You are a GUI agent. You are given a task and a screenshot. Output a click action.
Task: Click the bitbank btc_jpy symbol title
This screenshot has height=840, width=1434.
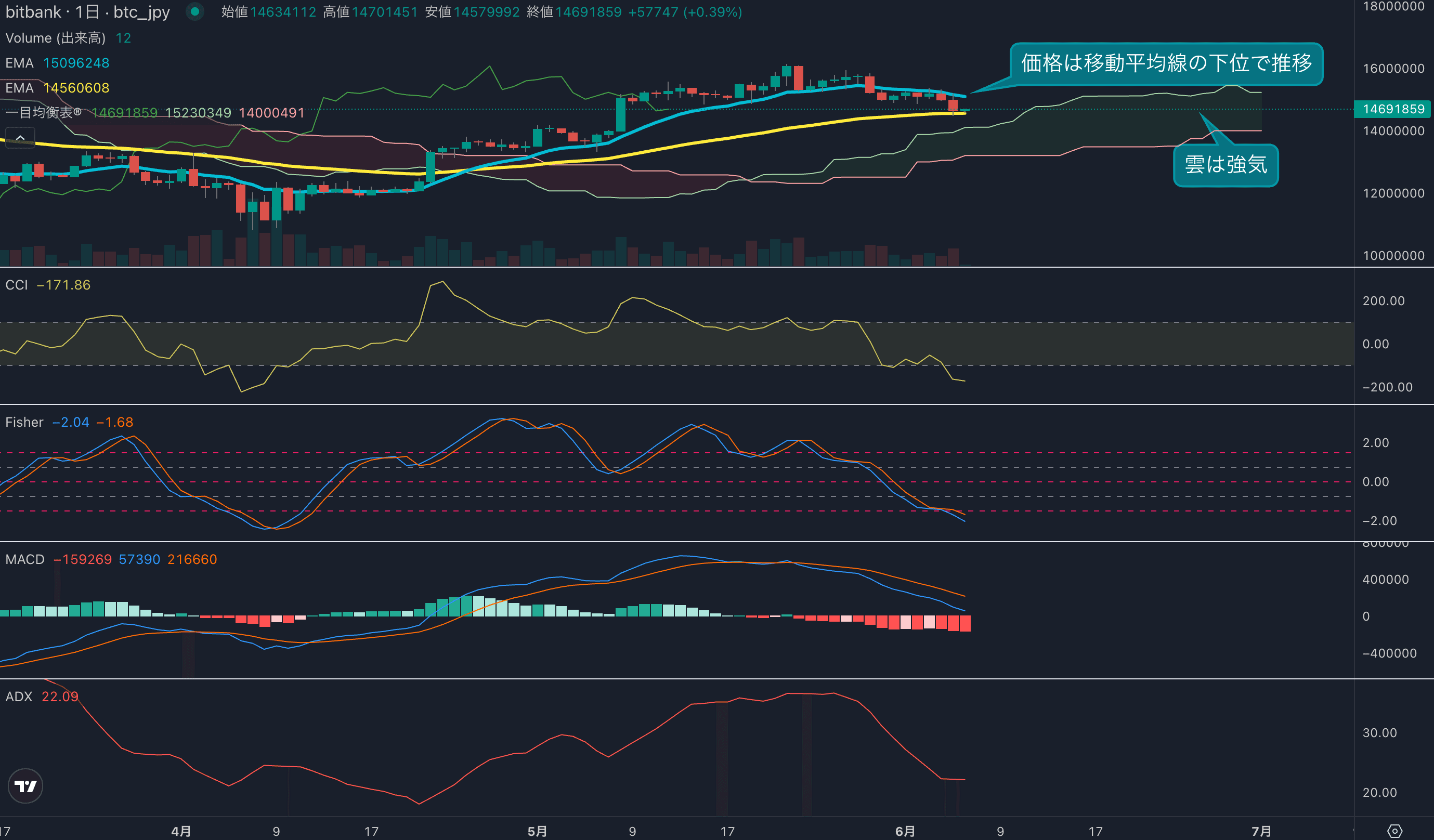[88, 12]
